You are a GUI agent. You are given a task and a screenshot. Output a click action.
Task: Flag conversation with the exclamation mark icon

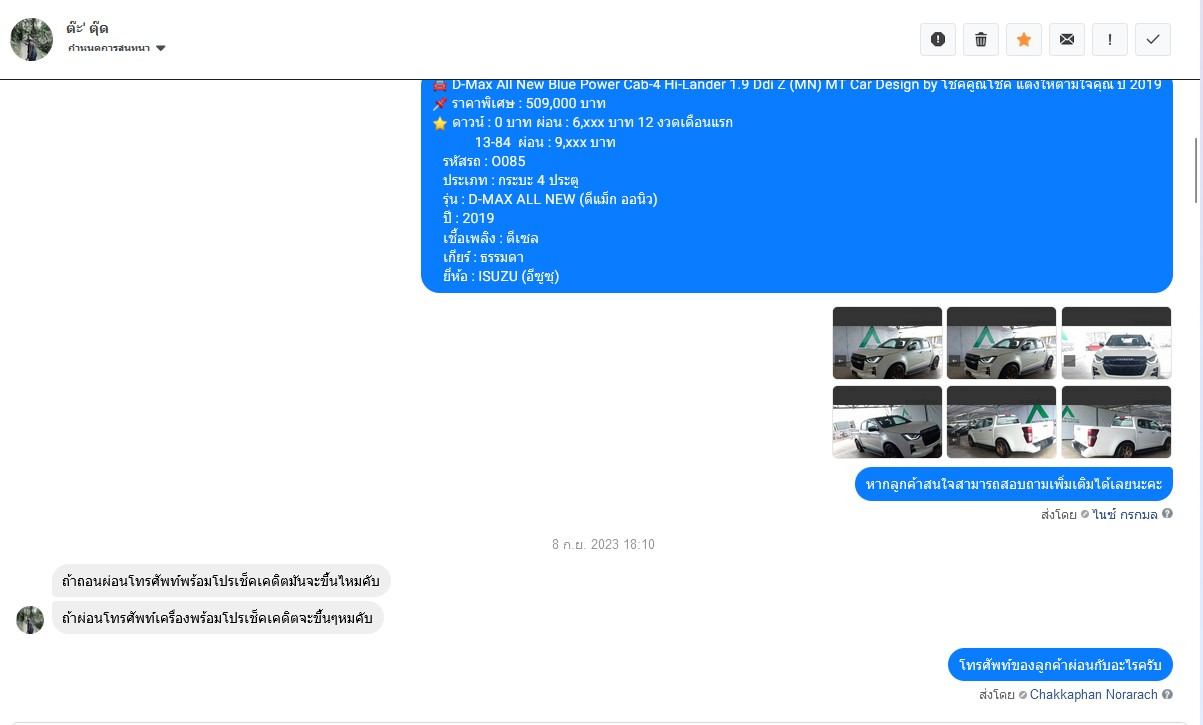1110,39
